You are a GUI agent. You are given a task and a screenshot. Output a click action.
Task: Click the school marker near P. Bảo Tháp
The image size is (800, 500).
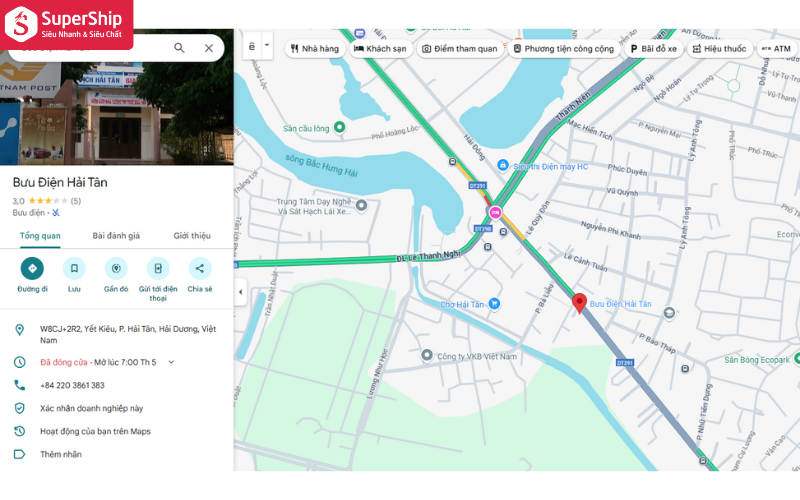669,313
